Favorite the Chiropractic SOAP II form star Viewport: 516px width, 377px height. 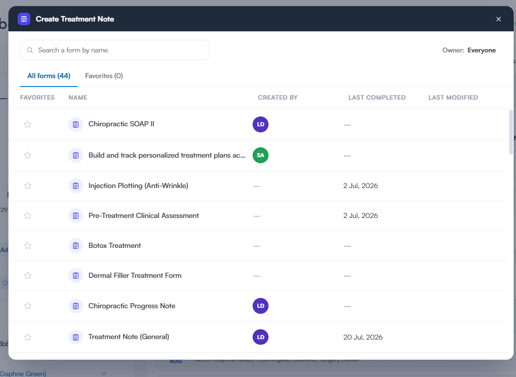pos(28,124)
